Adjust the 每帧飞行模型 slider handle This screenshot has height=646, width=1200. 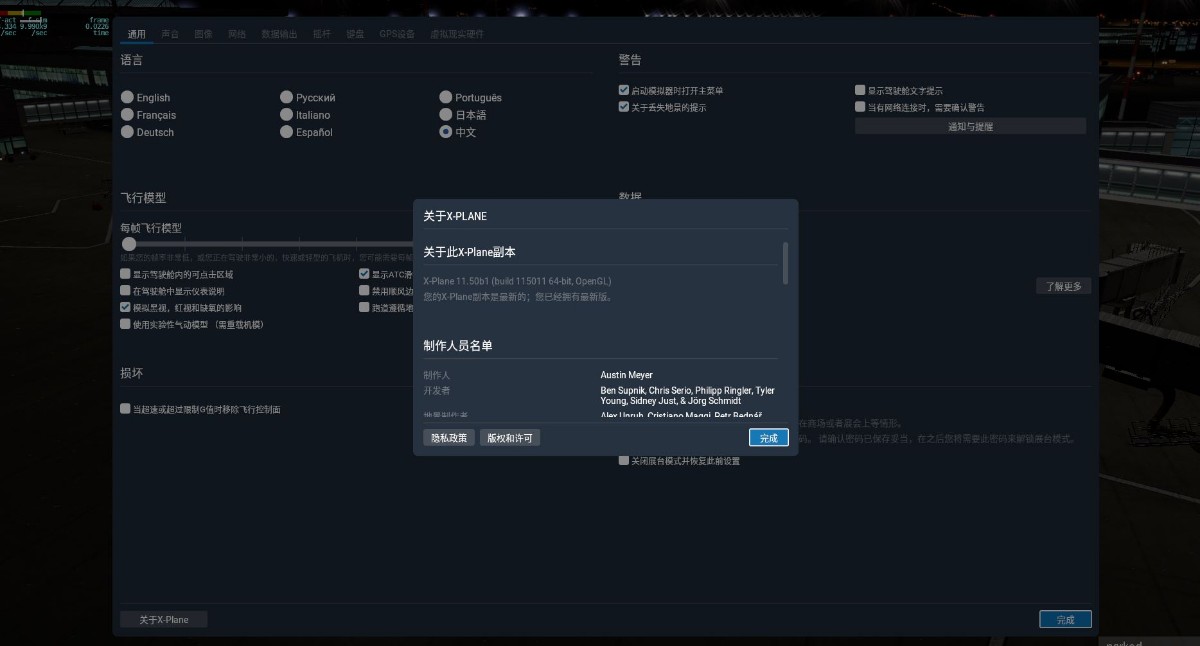pos(128,243)
